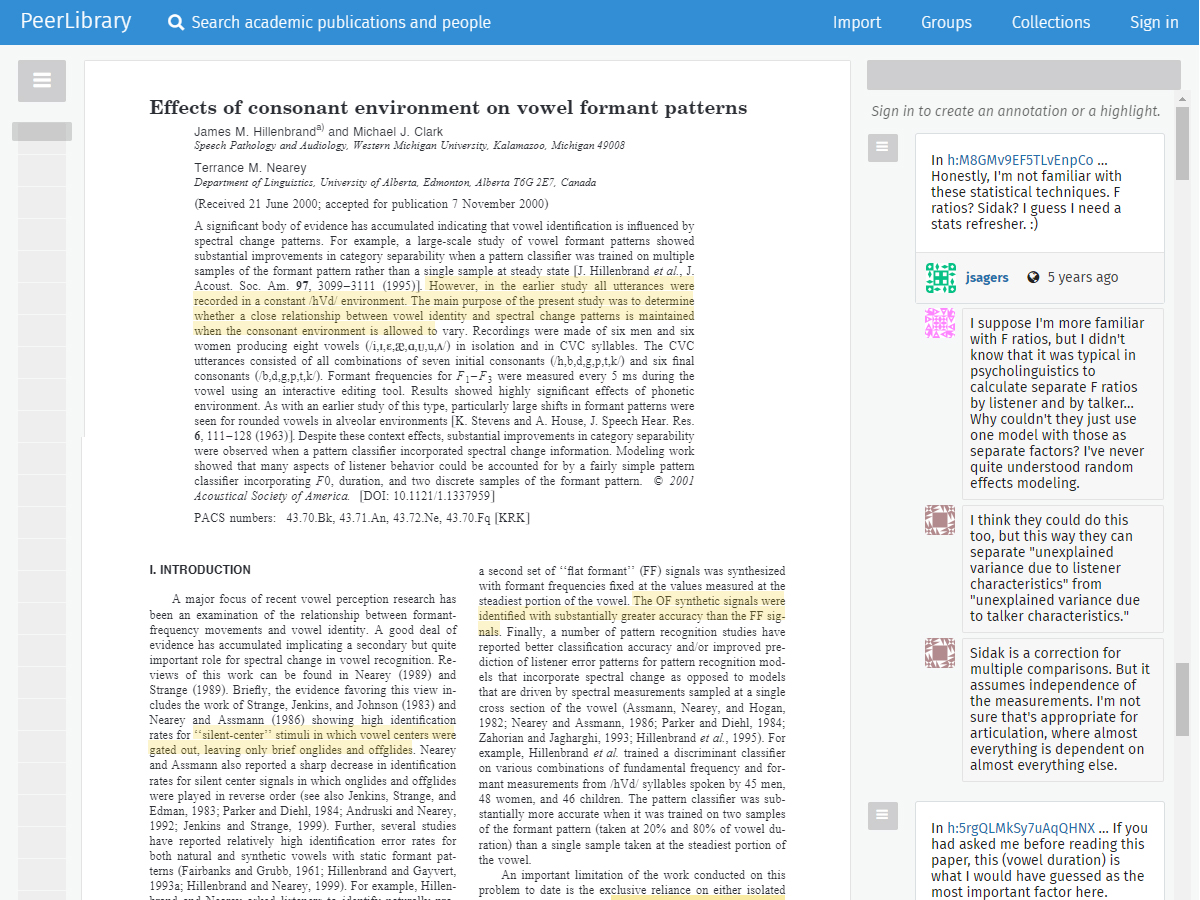Click menu icon beside vowel duration annotation
The width and height of the screenshot is (1200, 900).
pos(881,816)
